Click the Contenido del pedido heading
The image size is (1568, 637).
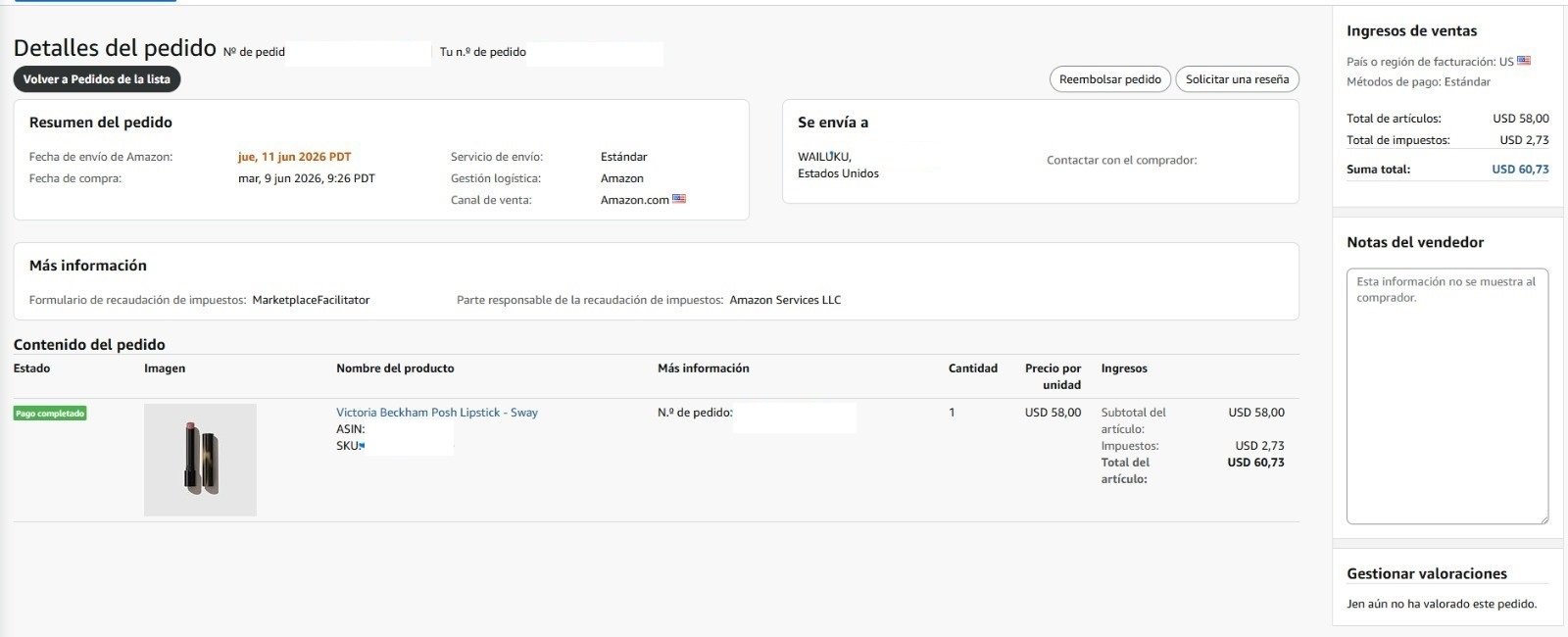(89, 345)
